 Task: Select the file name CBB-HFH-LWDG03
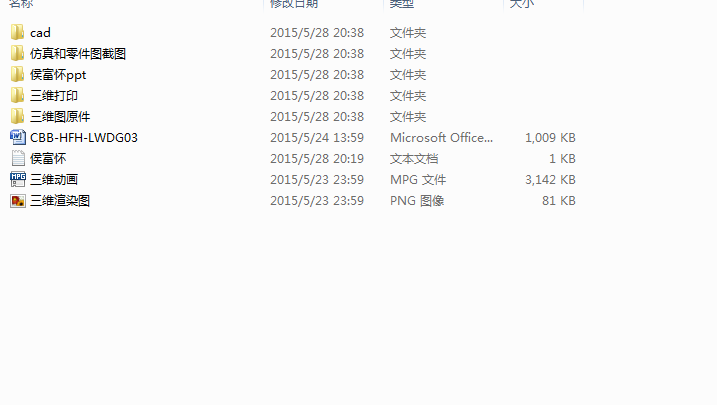(84, 138)
